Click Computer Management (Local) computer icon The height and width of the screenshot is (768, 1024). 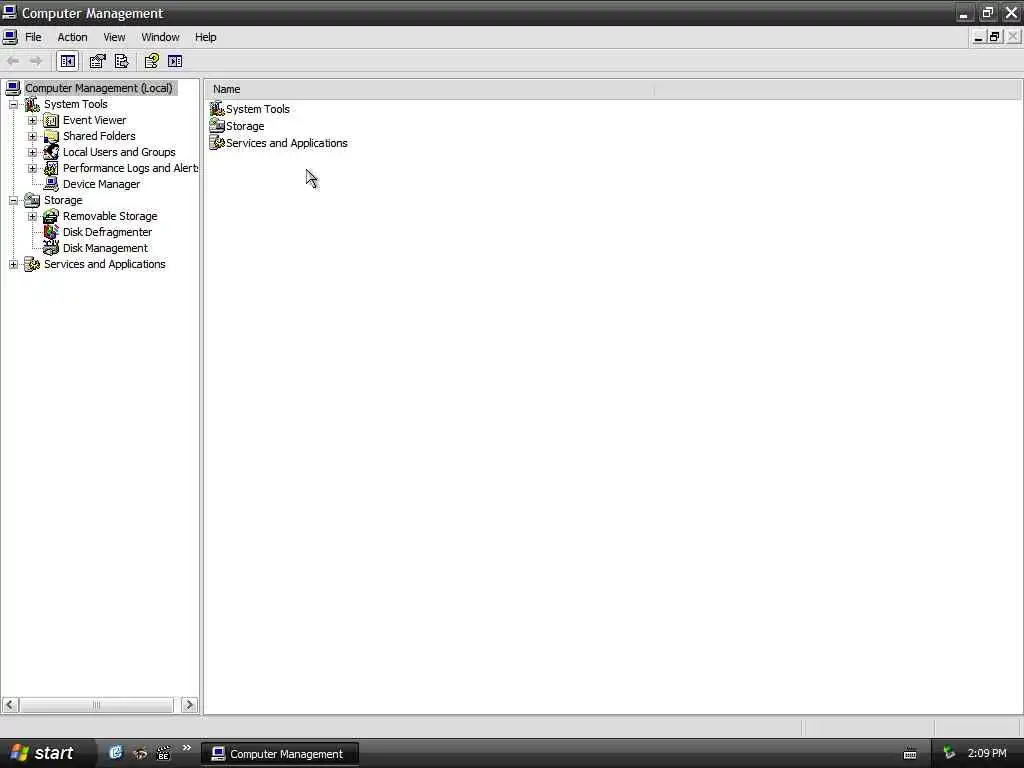[12, 88]
